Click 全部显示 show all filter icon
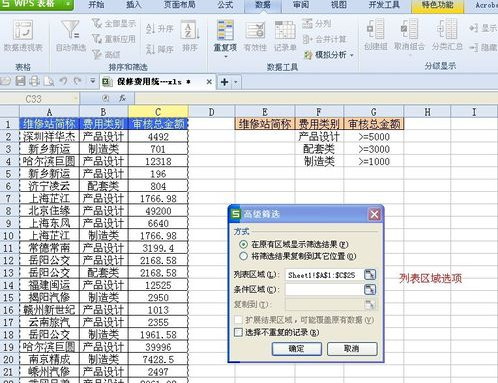 (x=114, y=23)
